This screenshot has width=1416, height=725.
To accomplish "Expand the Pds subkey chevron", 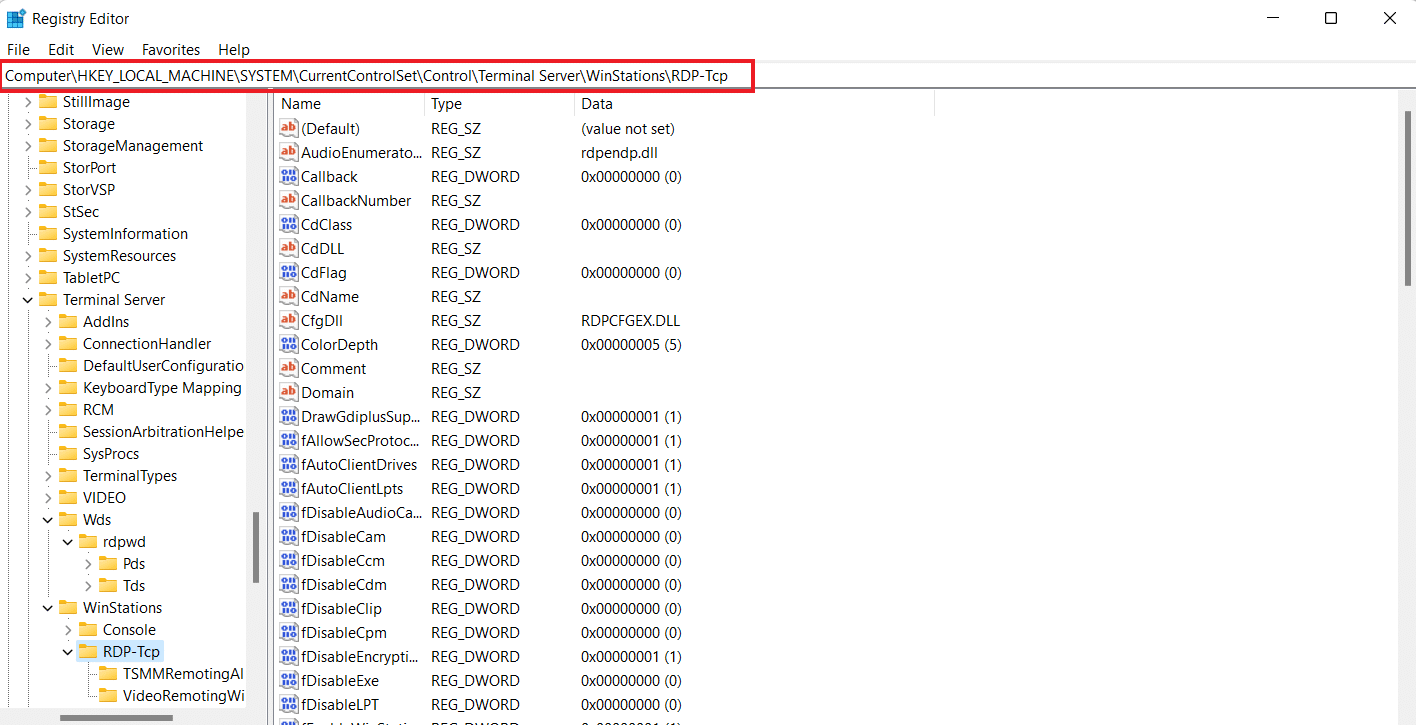I will tap(88, 564).
